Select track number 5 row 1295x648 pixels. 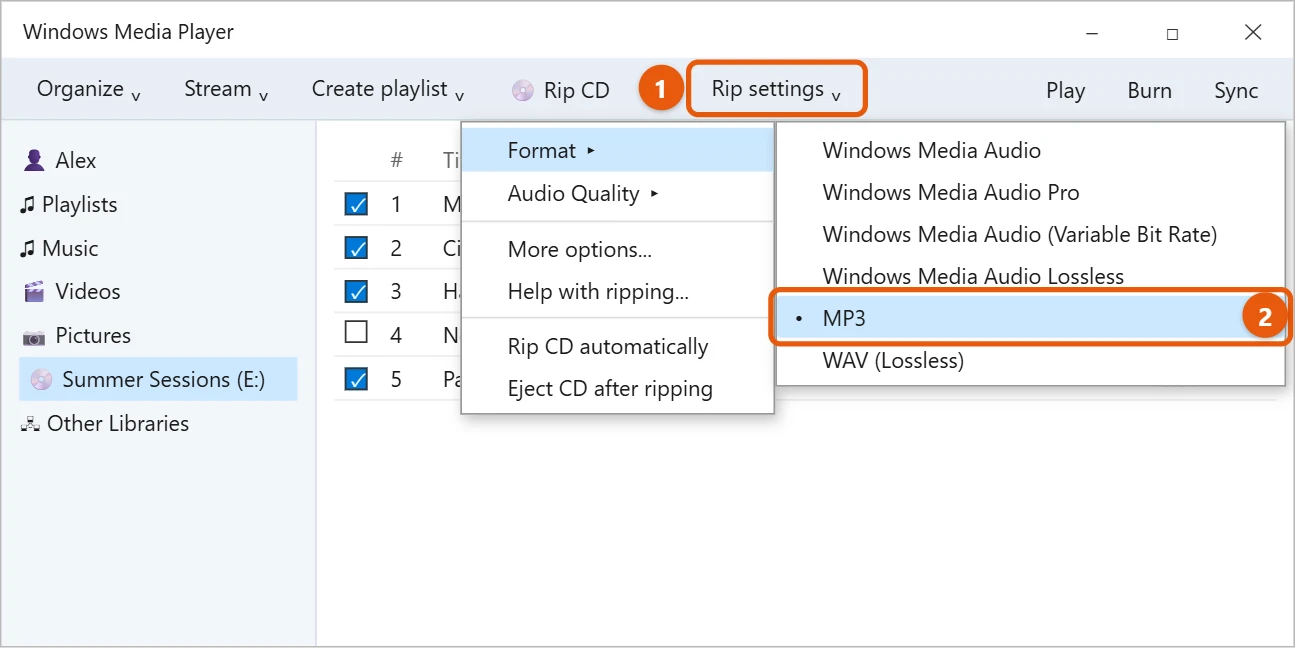[x=397, y=379]
